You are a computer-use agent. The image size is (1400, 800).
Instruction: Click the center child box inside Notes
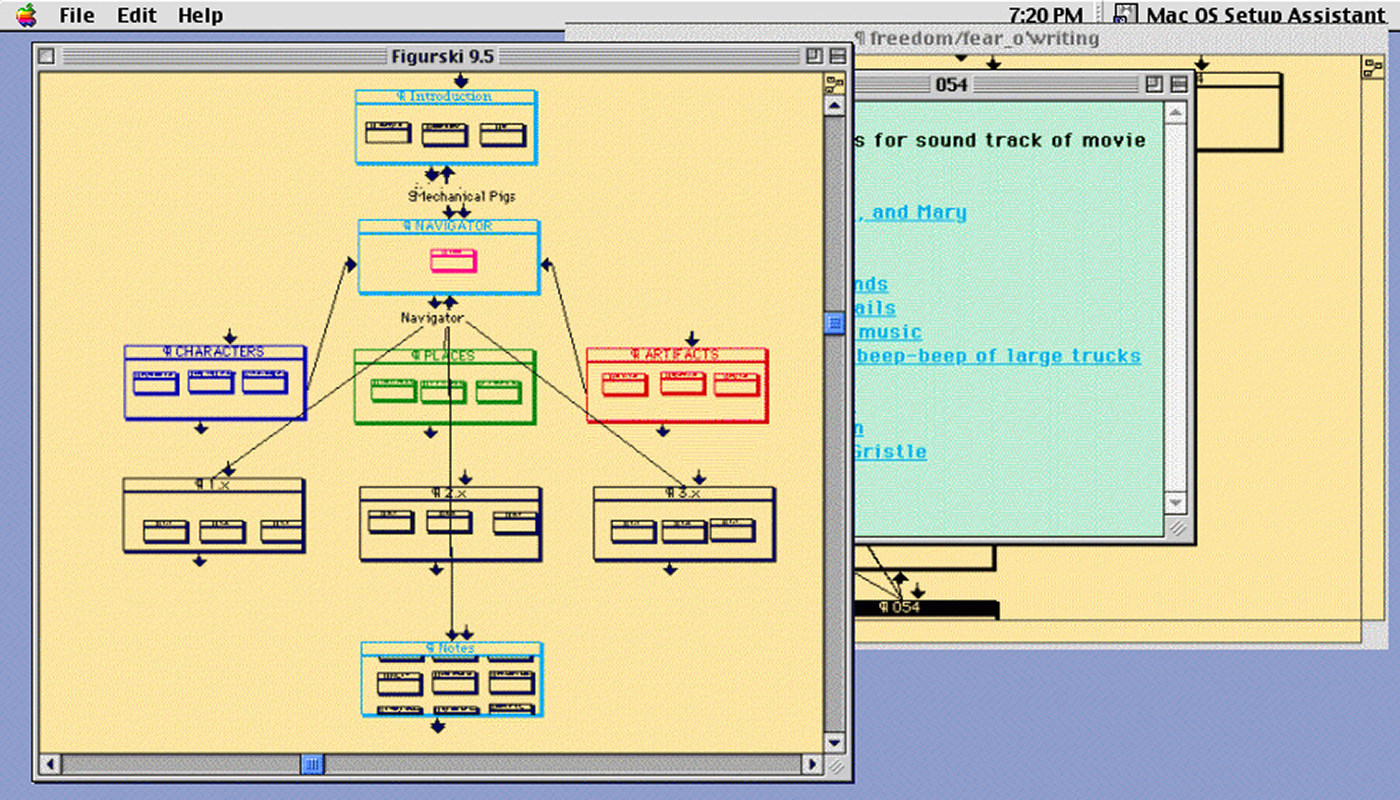tap(454, 683)
